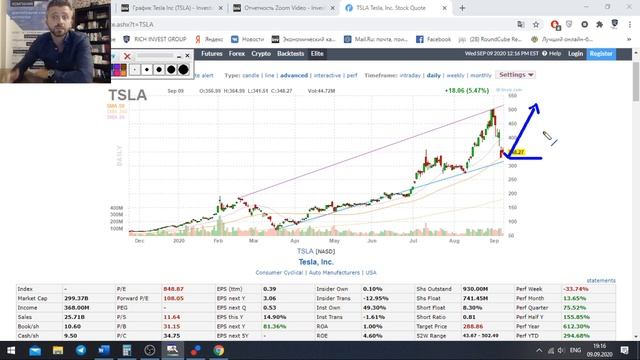Expand hidden bookmarks chevron

click(x=629, y=39)
